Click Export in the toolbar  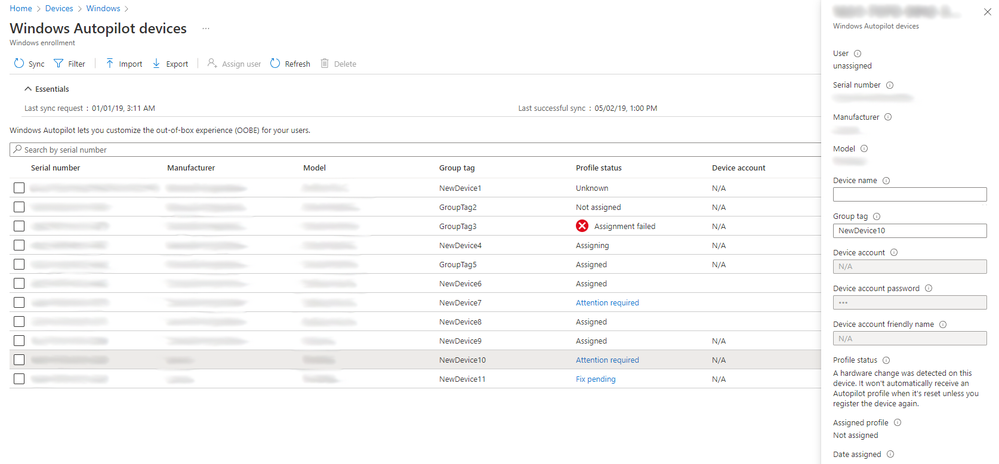170,64
